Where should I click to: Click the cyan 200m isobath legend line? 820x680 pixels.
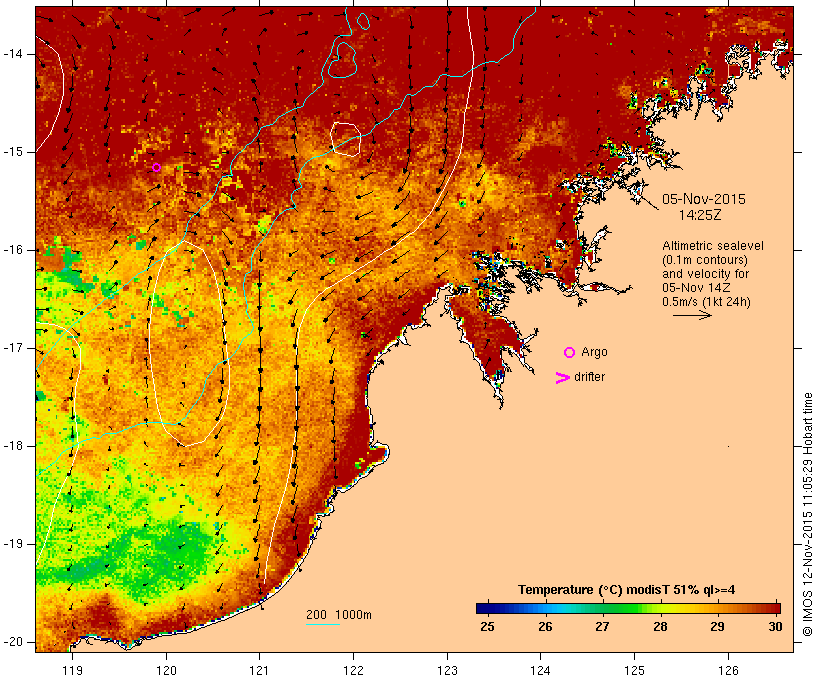323,624
